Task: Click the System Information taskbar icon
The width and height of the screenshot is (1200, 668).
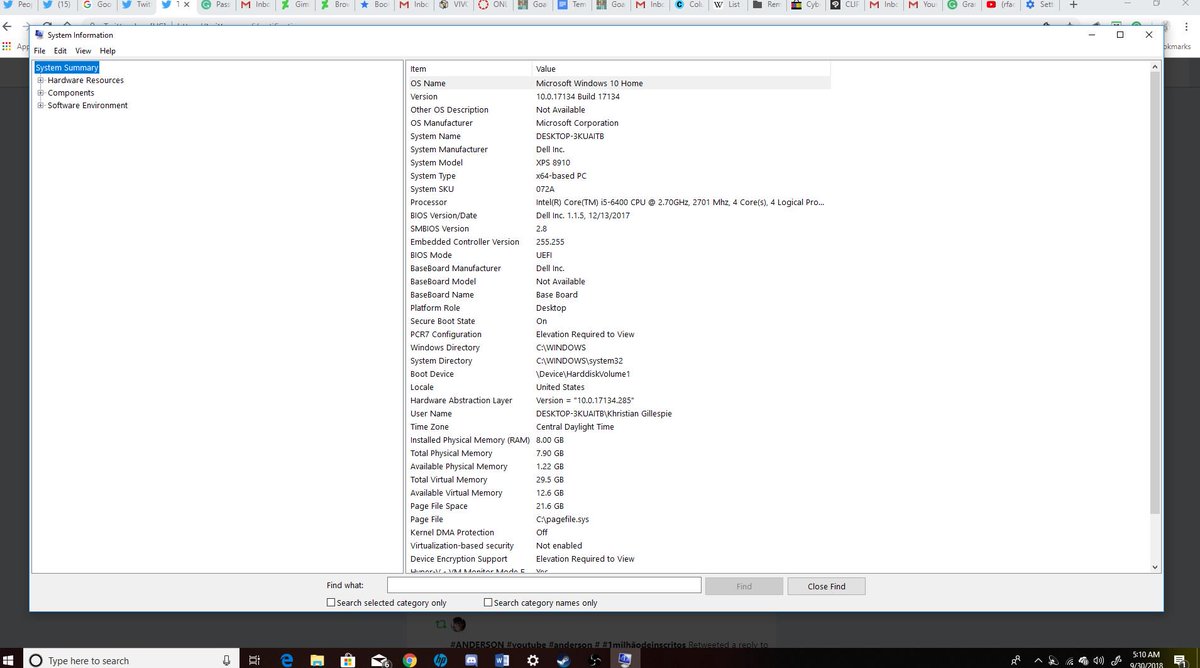Action: pyautogui.click(x=625, y=660)
